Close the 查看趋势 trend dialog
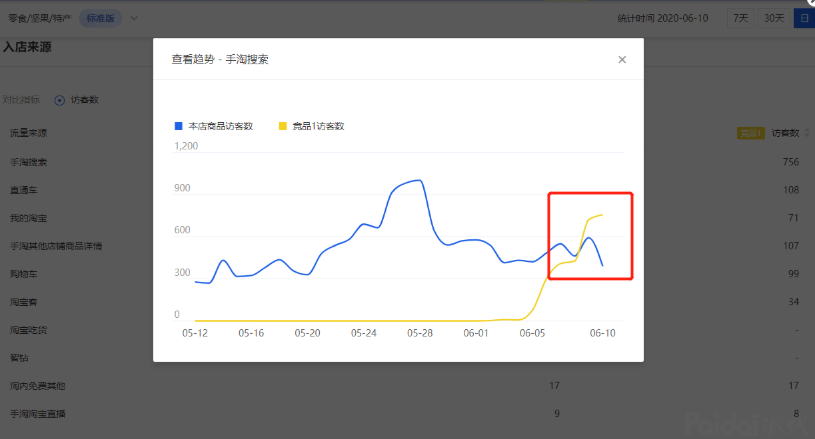Image resolution: width=815 pixels, height=439 pixels. [622, 60]
